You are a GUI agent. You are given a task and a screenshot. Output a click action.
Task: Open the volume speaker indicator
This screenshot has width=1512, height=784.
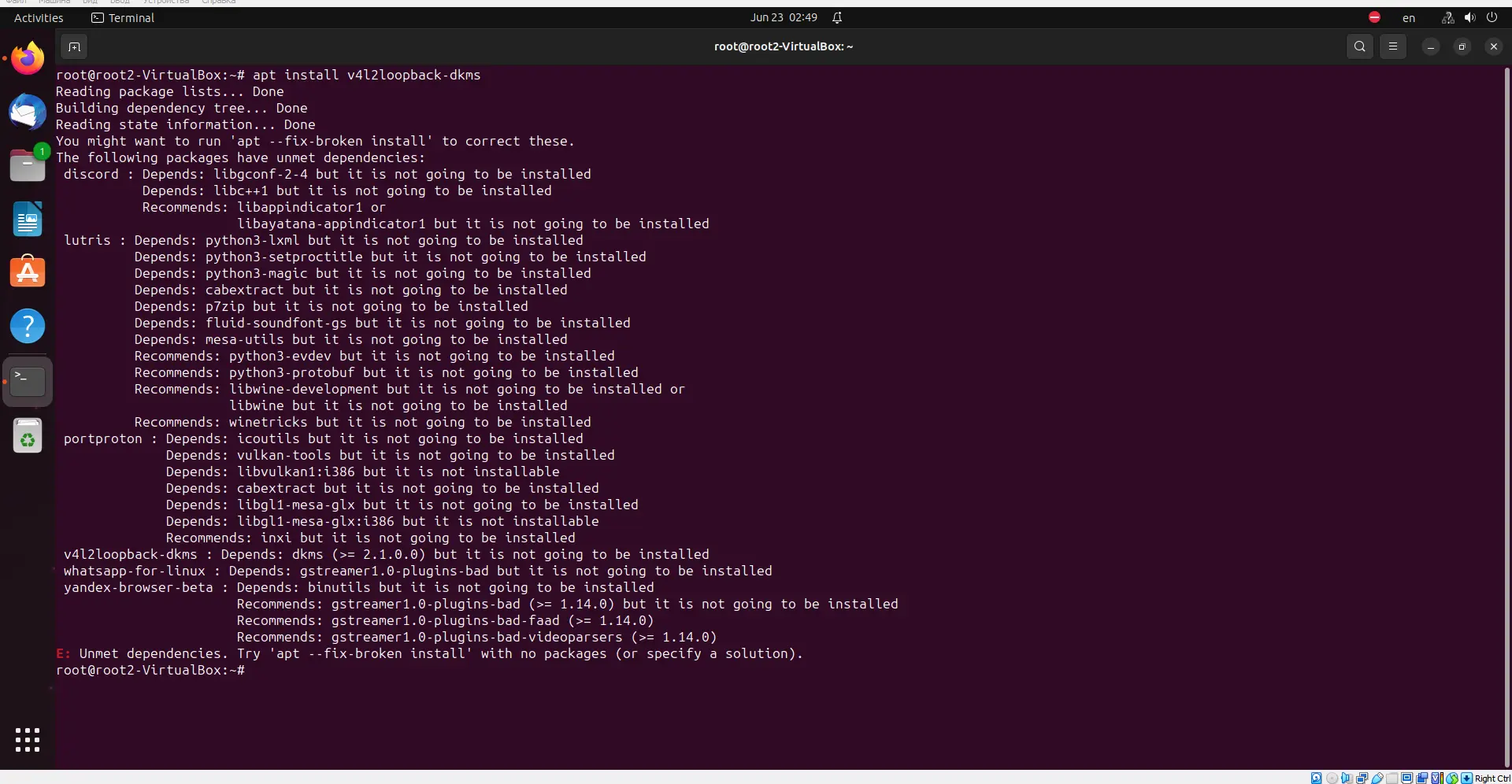pyautogui.click(x=1469, y=17)
